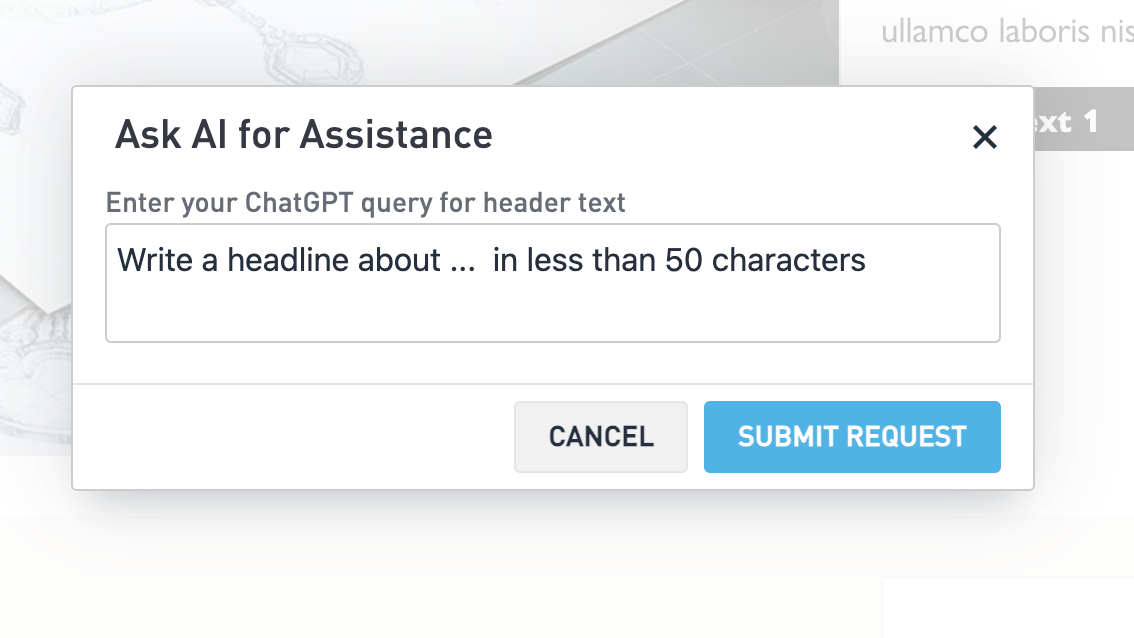Click the "ullamco laboris" background text
Viewport: 1134px width, 638px height.
1004,31
